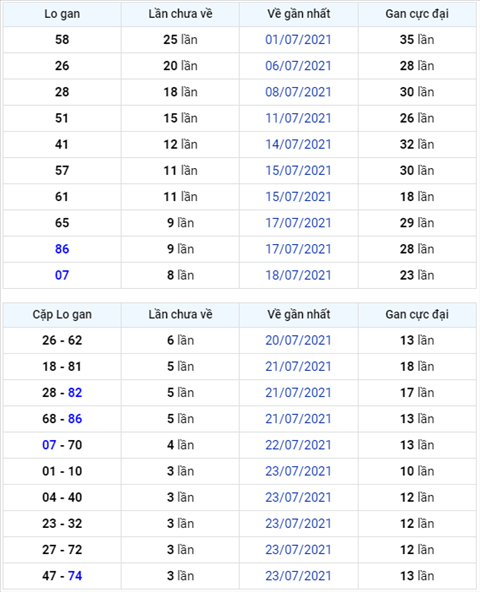Click blue number 74 in pair 47 - 74
Screen dimensions: 480x592
click(75, 576)
